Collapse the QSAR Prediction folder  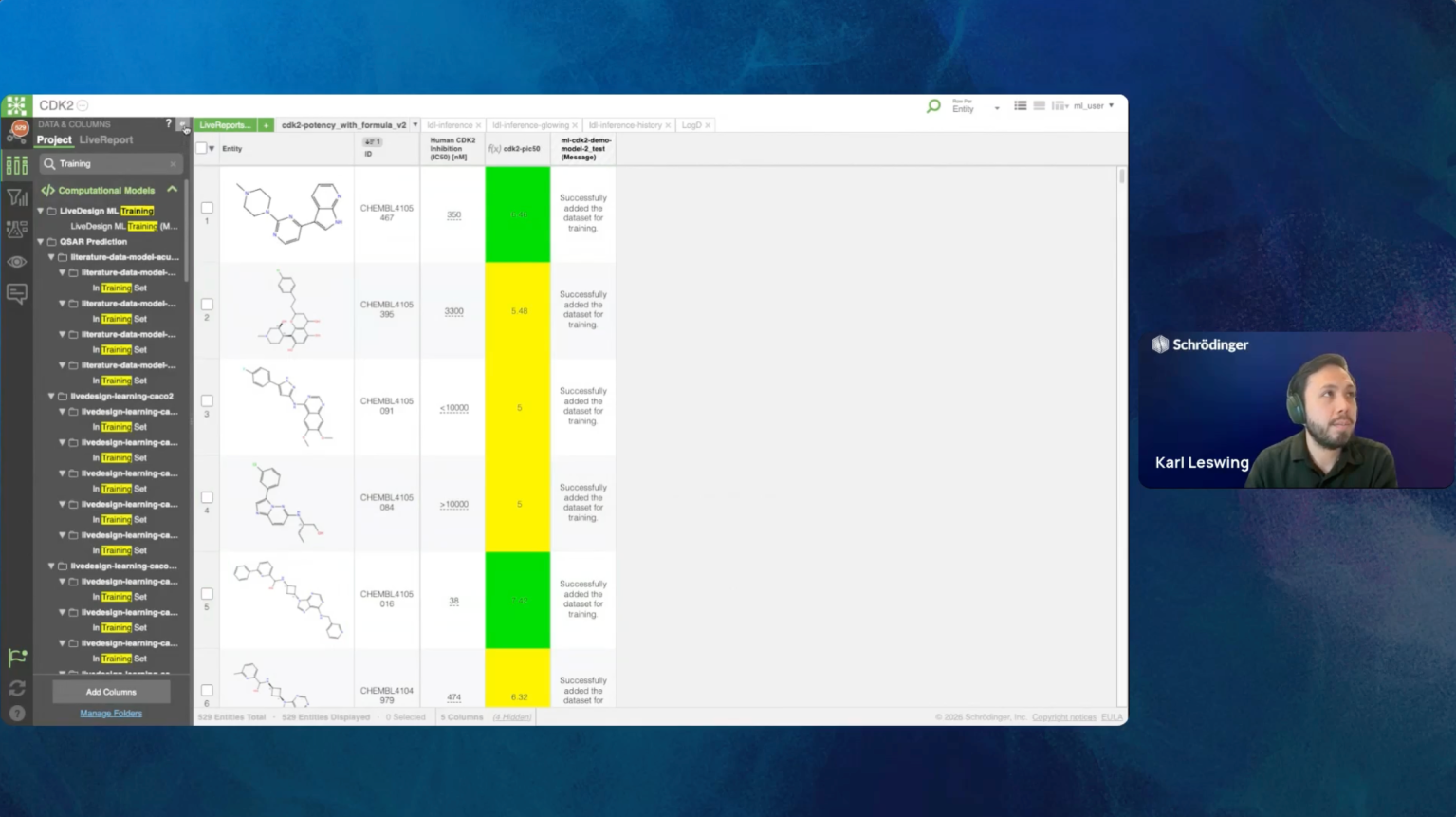41,242
